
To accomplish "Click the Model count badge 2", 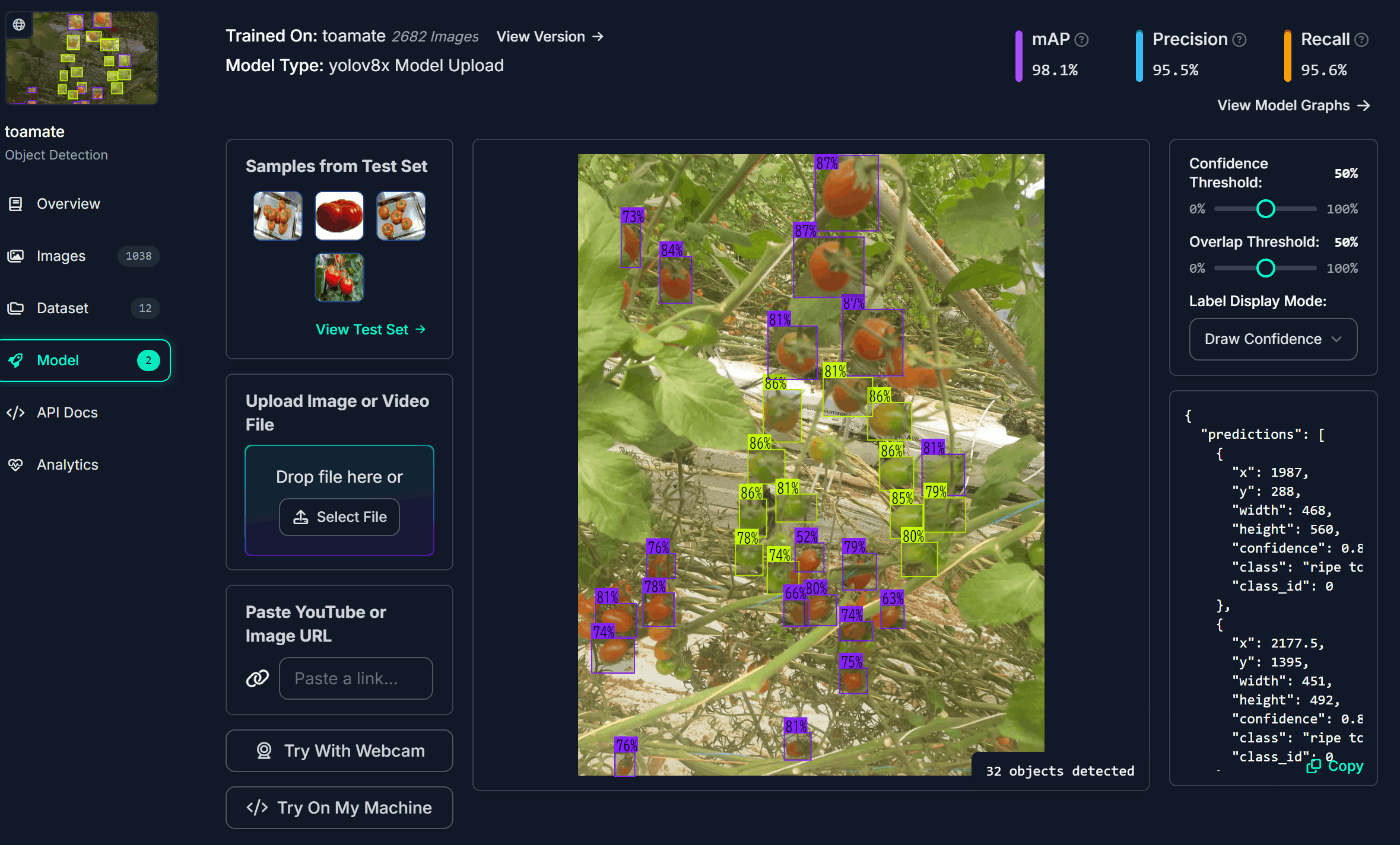I will (x=148, y=360).
